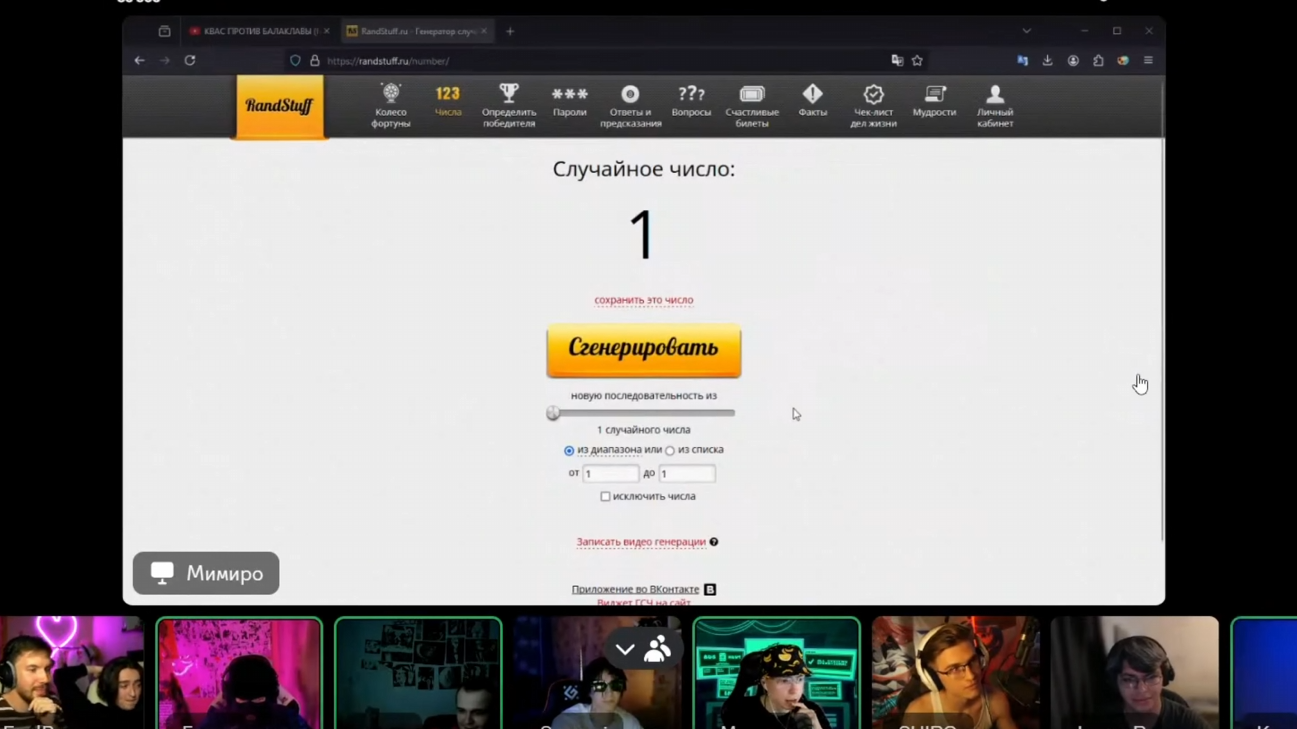This screenshot has width=1297, height=729.
Task: Click the browser address bar URL
Action: click(389, 61)
